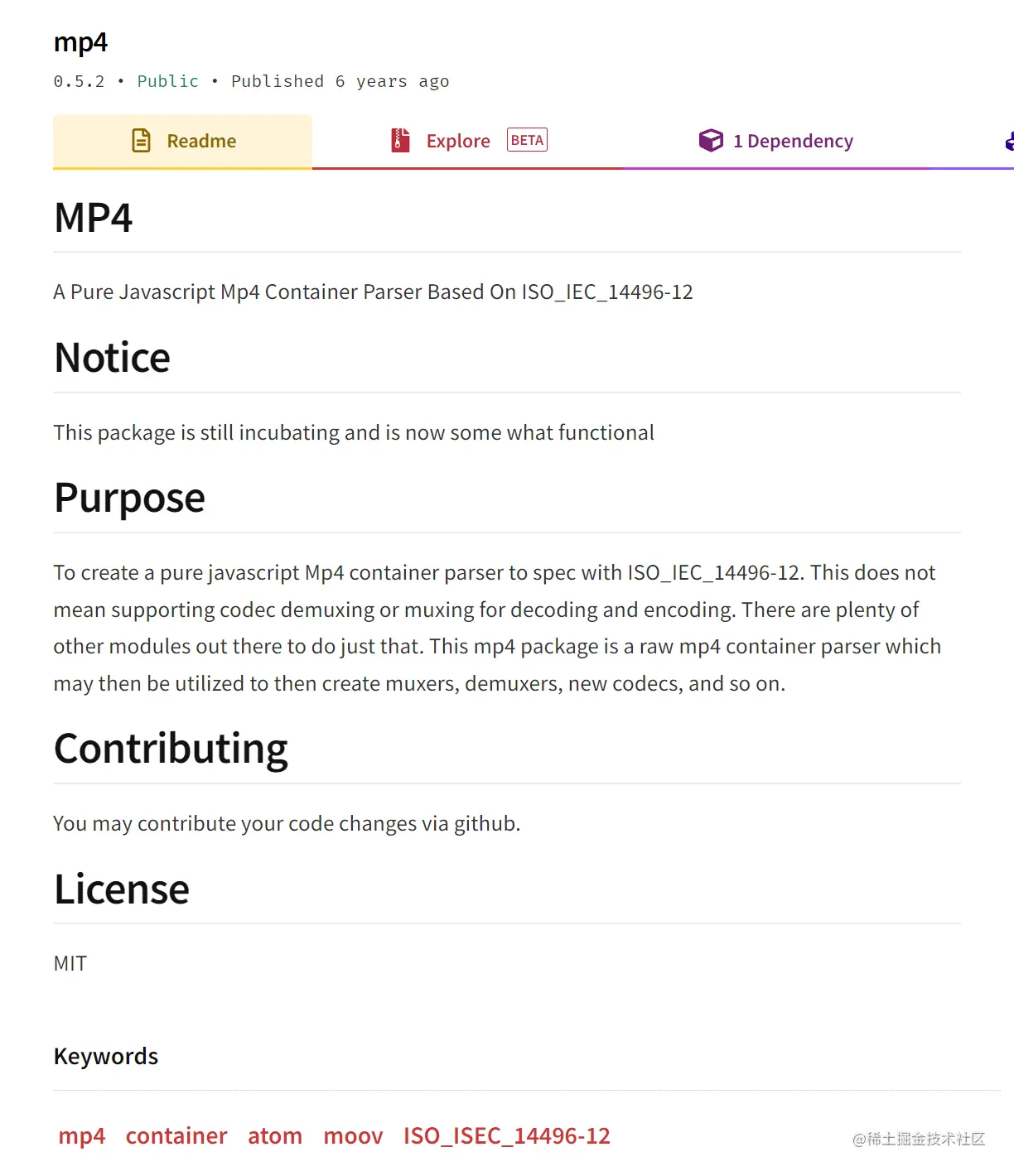Click the Purpose section heading
Viewport: 1014px width, 1176px height.
pyautogui.click(x=130, y=498)
